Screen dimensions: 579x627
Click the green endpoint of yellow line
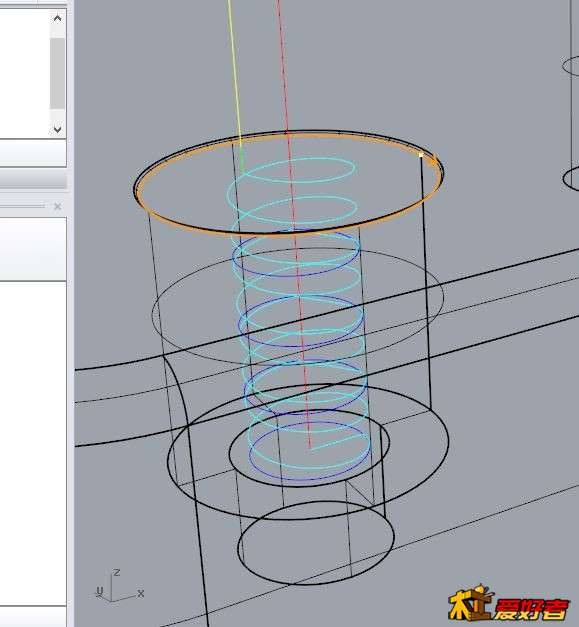click(241, 163)
